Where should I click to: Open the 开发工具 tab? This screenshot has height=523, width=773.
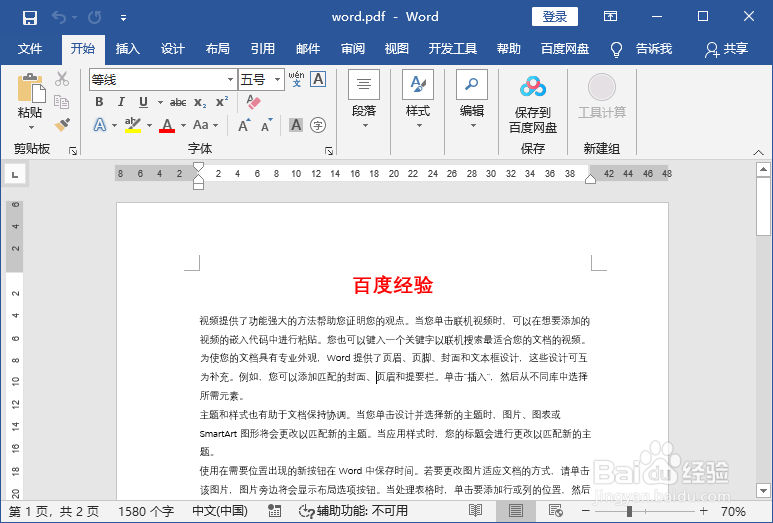tap(453, 49)
